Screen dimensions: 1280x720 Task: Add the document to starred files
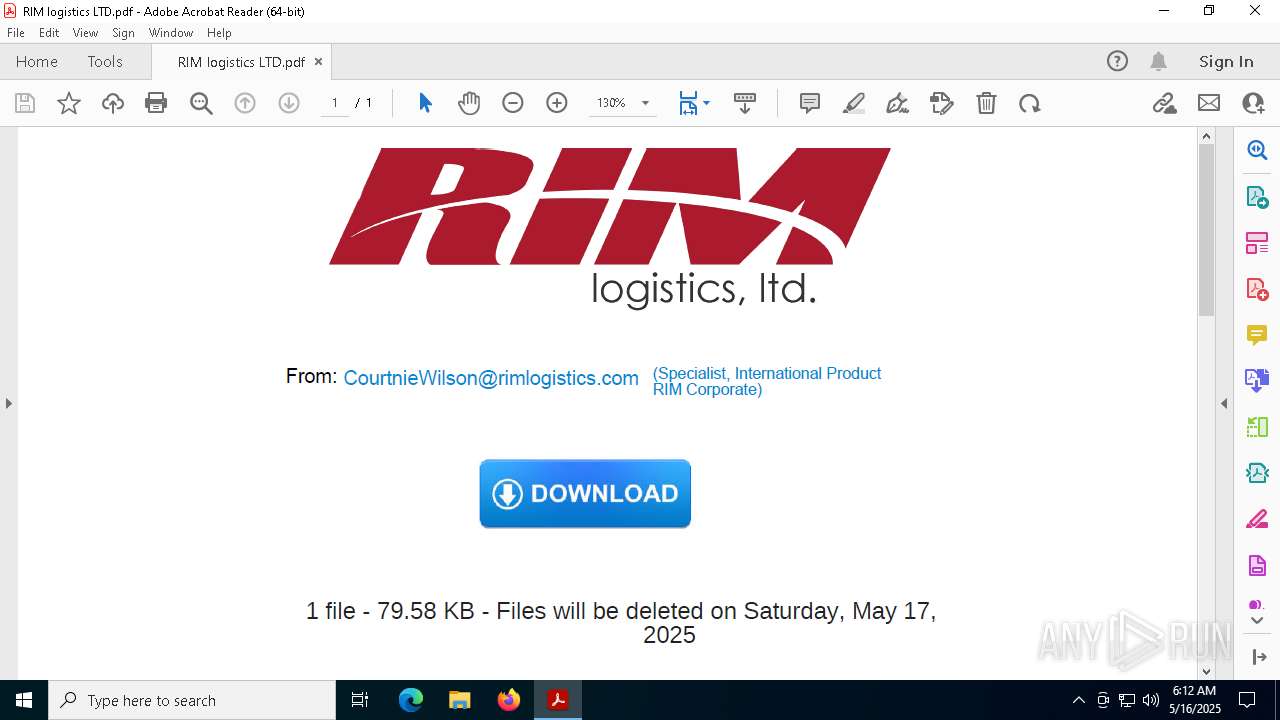tap(69, 103)
